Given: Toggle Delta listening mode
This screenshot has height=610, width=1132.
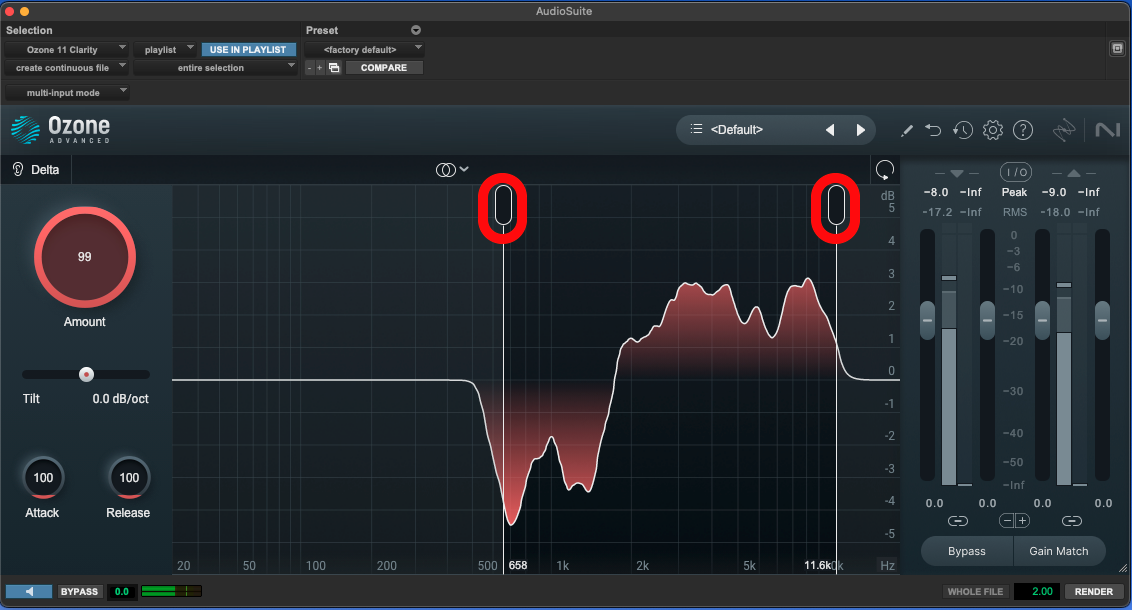Looking at the screenshot, I should click(x=36, y=170).
